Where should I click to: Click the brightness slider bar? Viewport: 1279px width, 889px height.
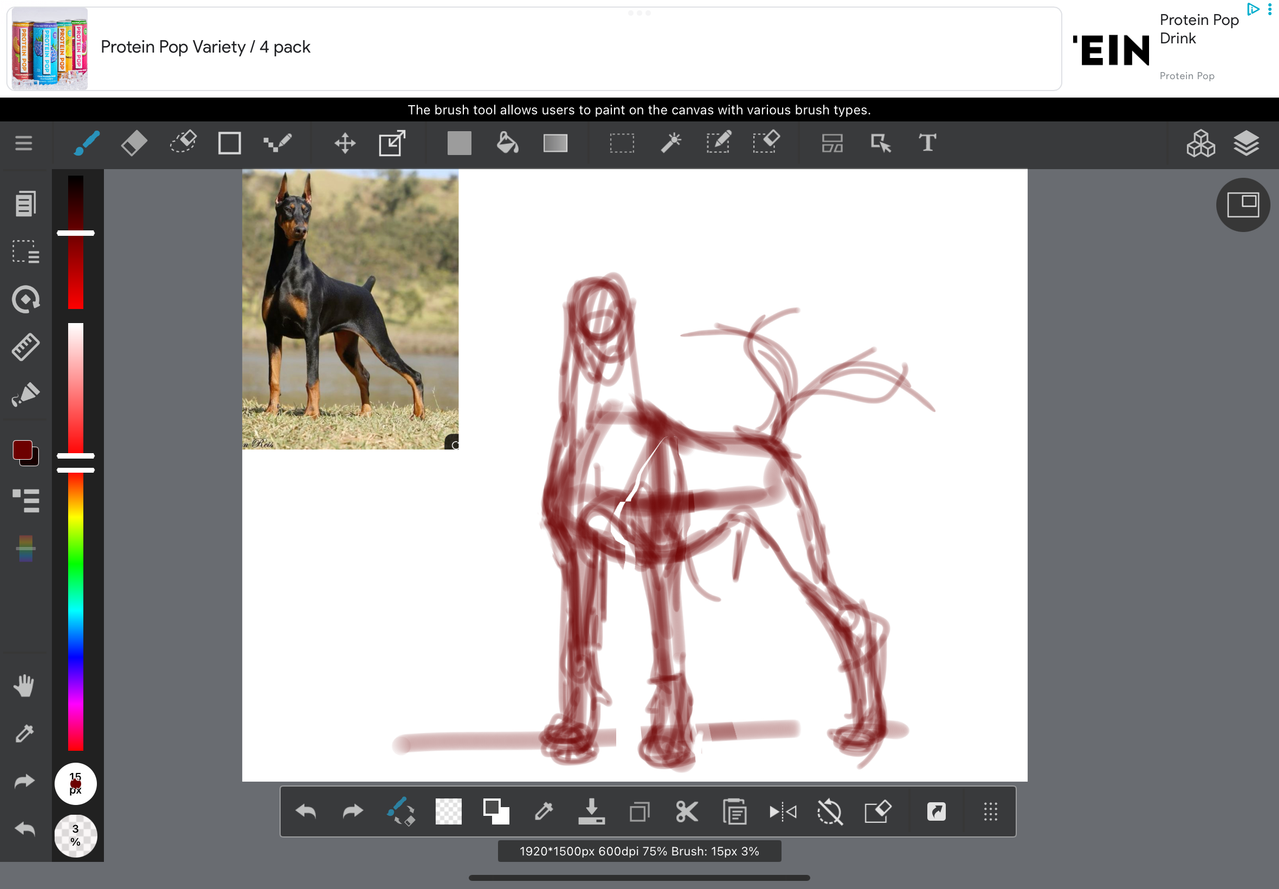point(76,241)
